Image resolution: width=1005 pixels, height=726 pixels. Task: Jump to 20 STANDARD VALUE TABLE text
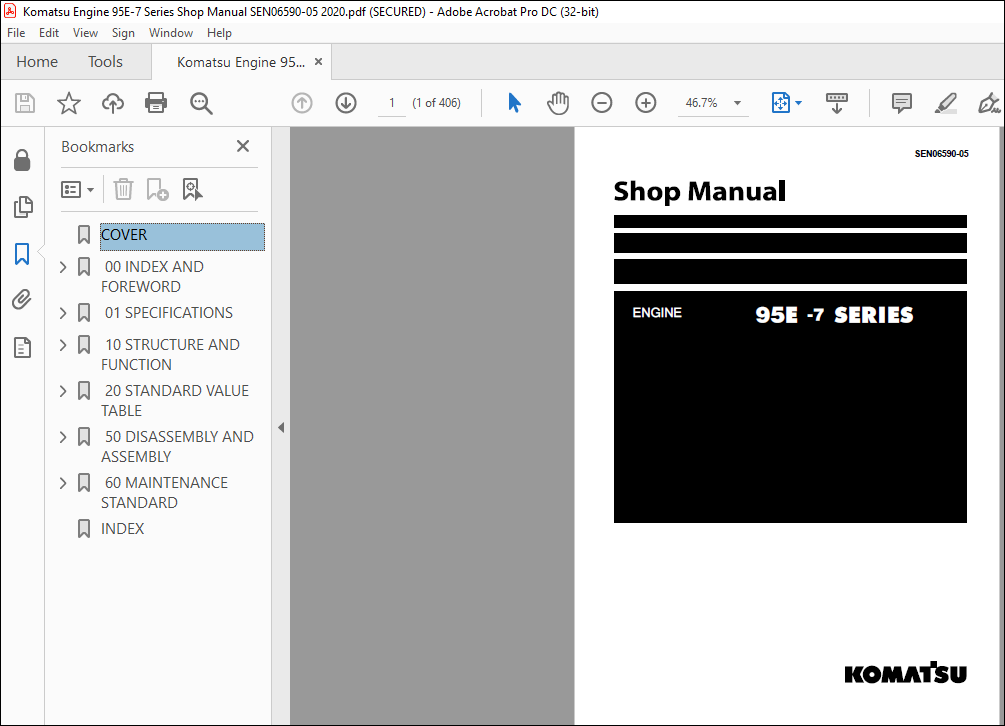(175, 400)
